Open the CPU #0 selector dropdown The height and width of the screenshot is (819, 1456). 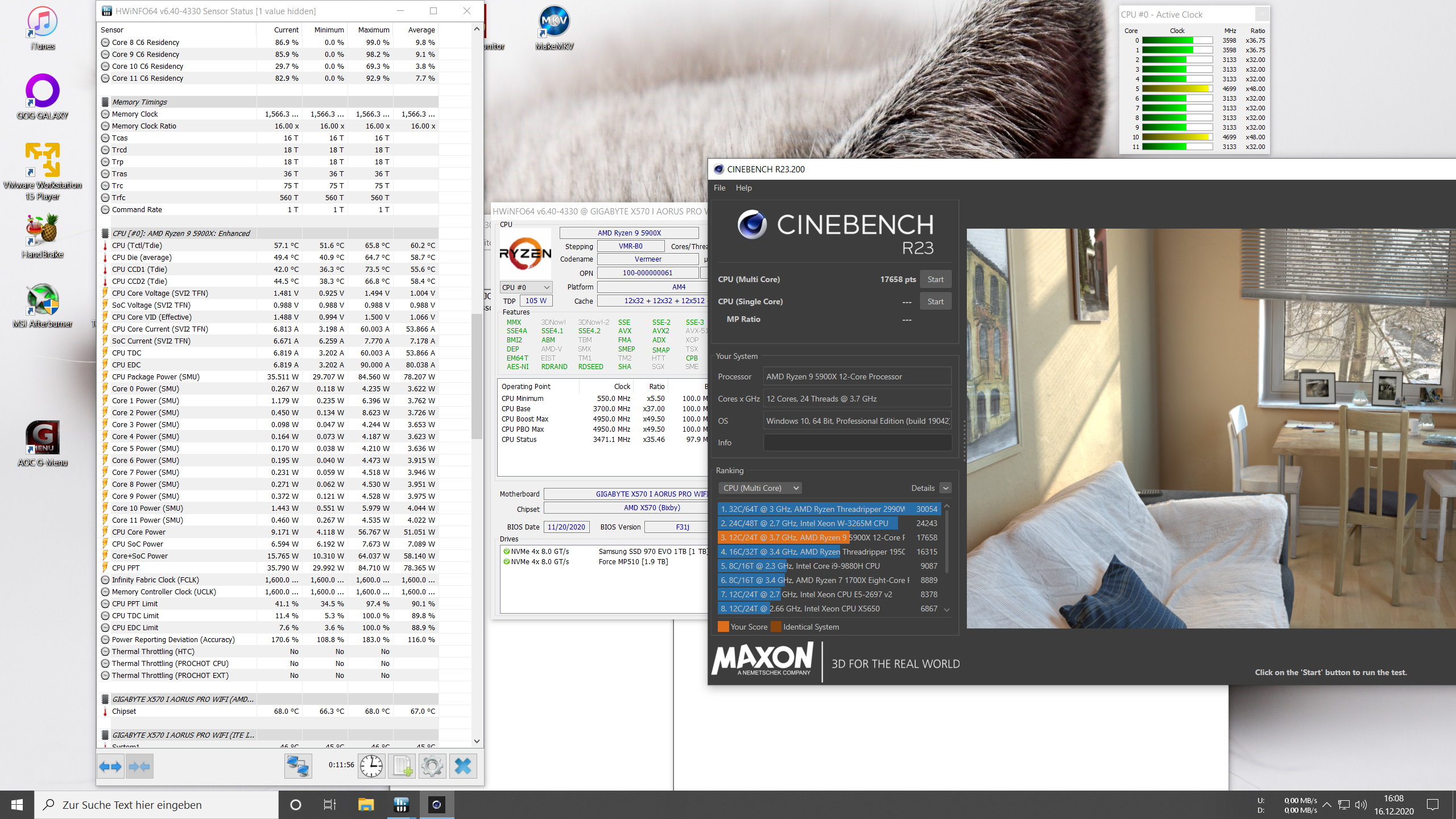point(526,287)
